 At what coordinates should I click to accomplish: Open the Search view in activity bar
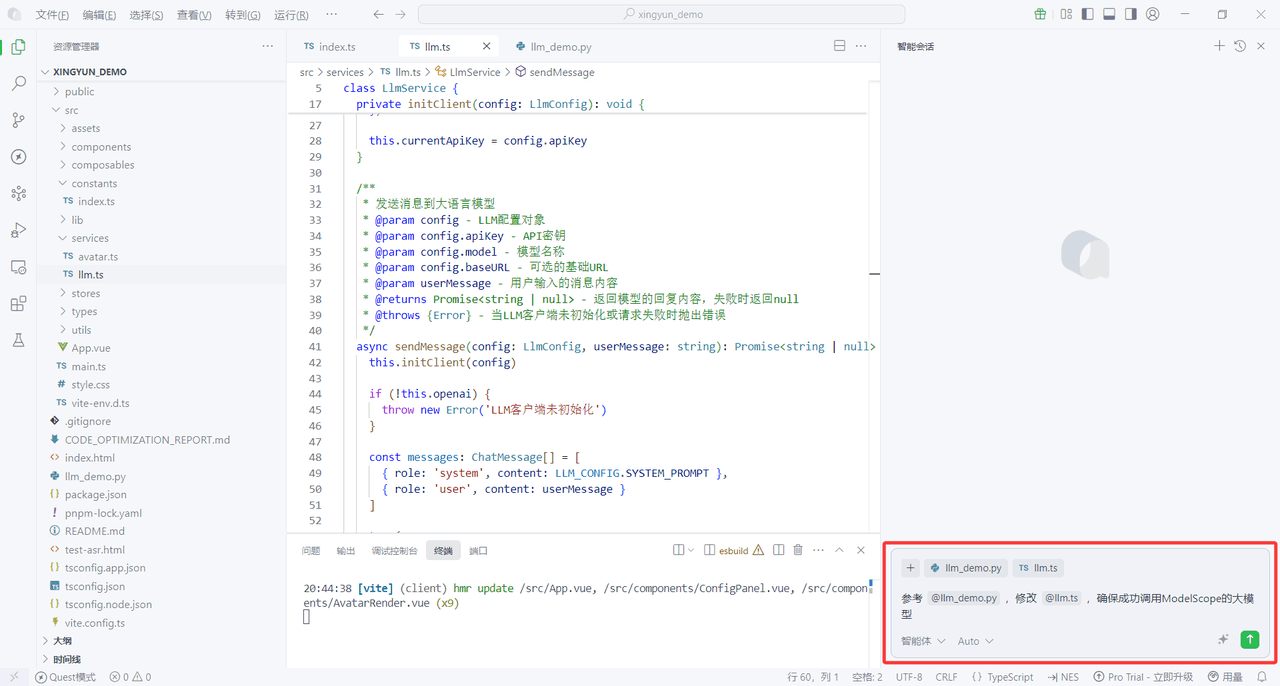[18, 84]
